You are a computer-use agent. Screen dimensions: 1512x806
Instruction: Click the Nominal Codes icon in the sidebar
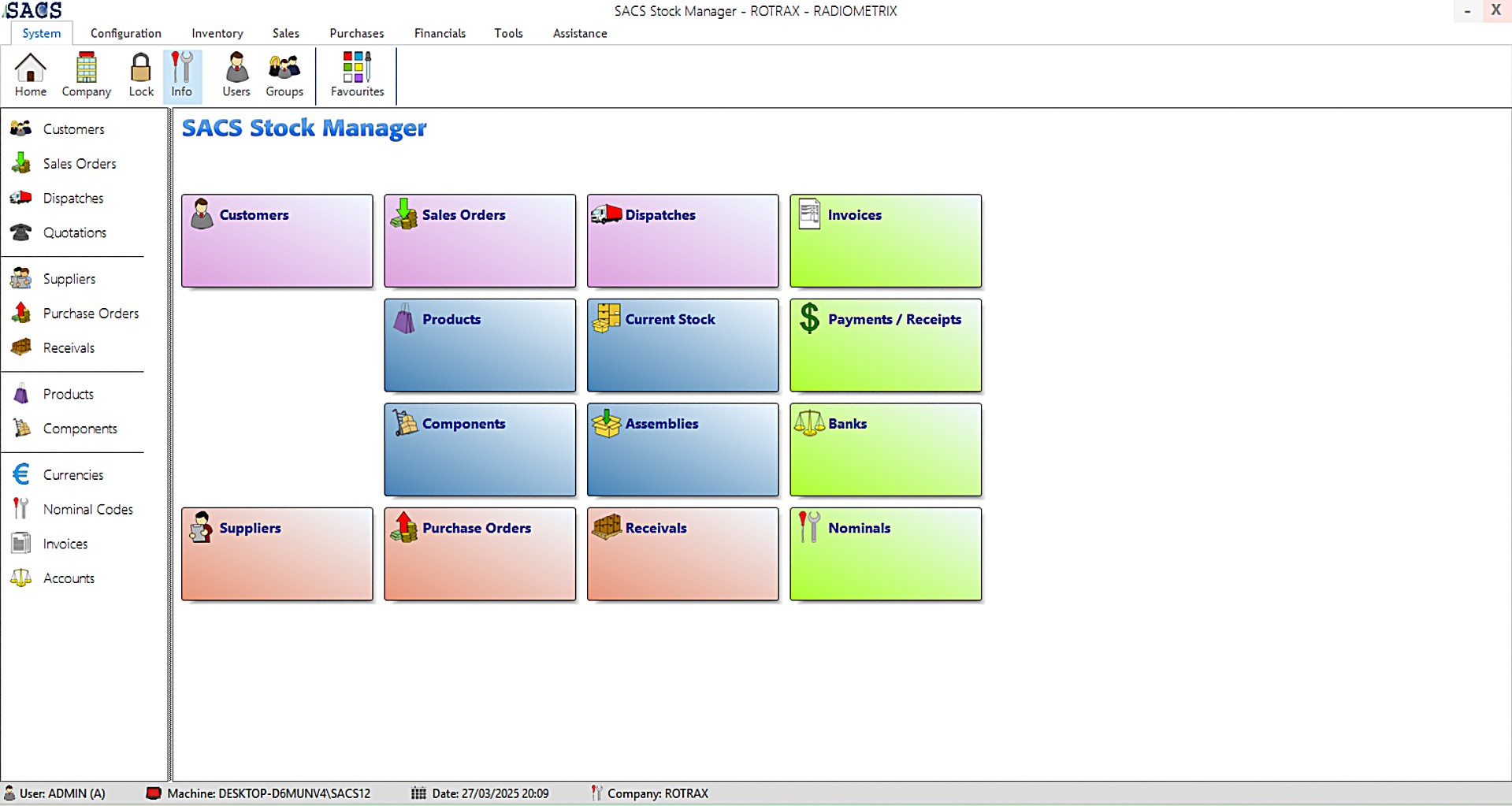[20, 509]
